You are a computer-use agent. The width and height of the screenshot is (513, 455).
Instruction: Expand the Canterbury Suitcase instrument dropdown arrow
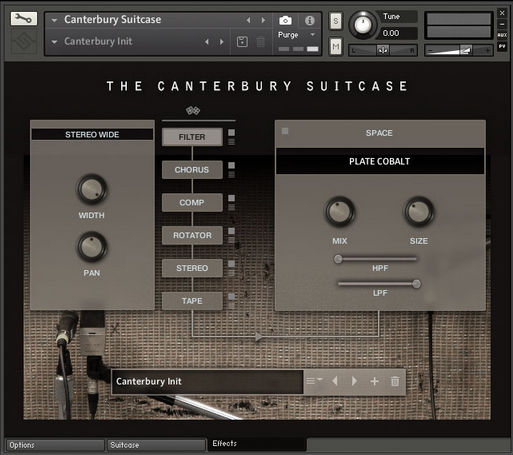tap(54, 20)
